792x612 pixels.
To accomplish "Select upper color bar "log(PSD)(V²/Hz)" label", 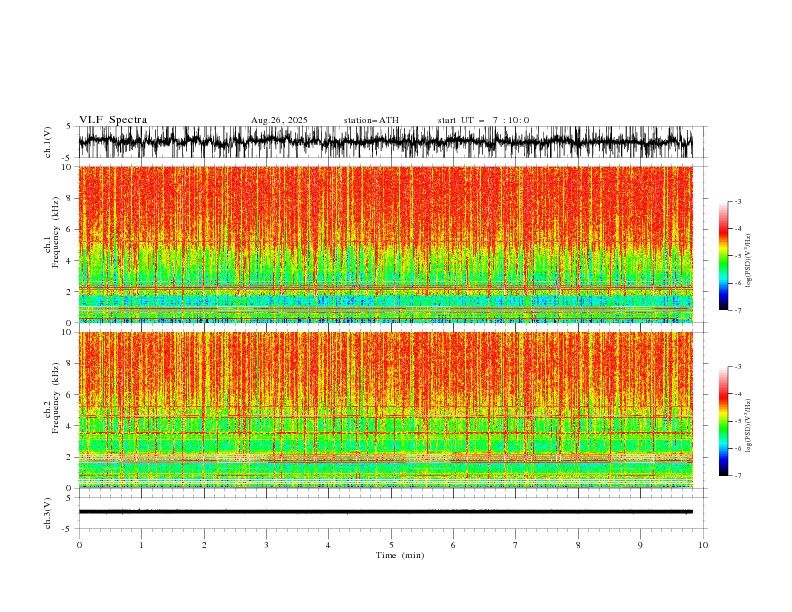I will (x=748, y=261).
